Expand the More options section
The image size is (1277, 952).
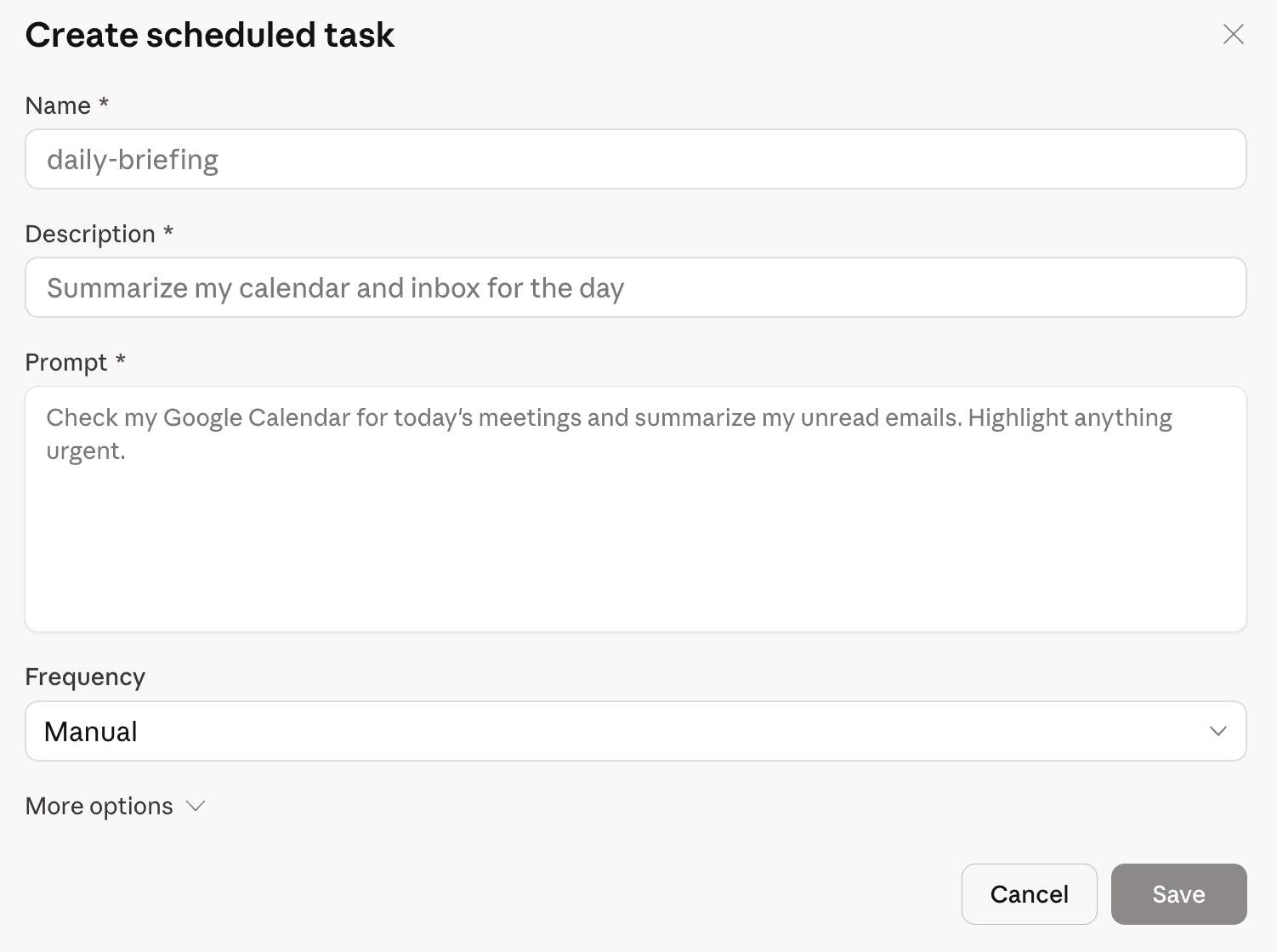tap(115, 806)
